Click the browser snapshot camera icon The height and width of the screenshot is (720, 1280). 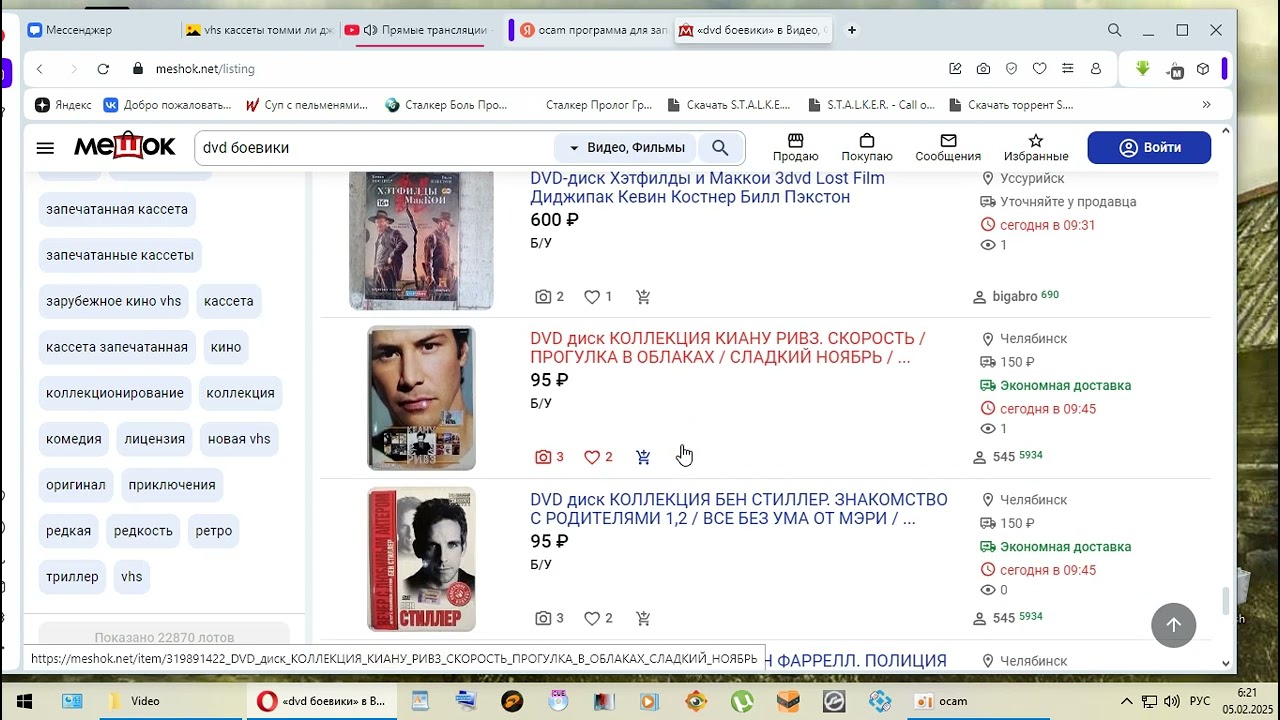[x=984, y=69]
